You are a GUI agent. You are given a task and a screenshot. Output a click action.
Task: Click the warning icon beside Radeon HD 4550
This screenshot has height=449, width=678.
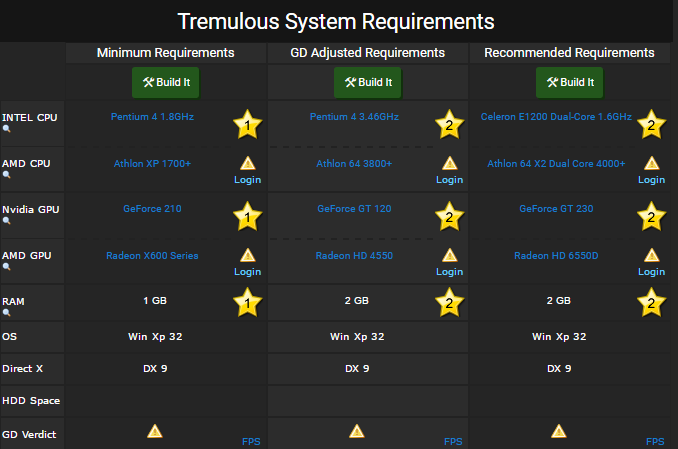(x=449, y=255)
